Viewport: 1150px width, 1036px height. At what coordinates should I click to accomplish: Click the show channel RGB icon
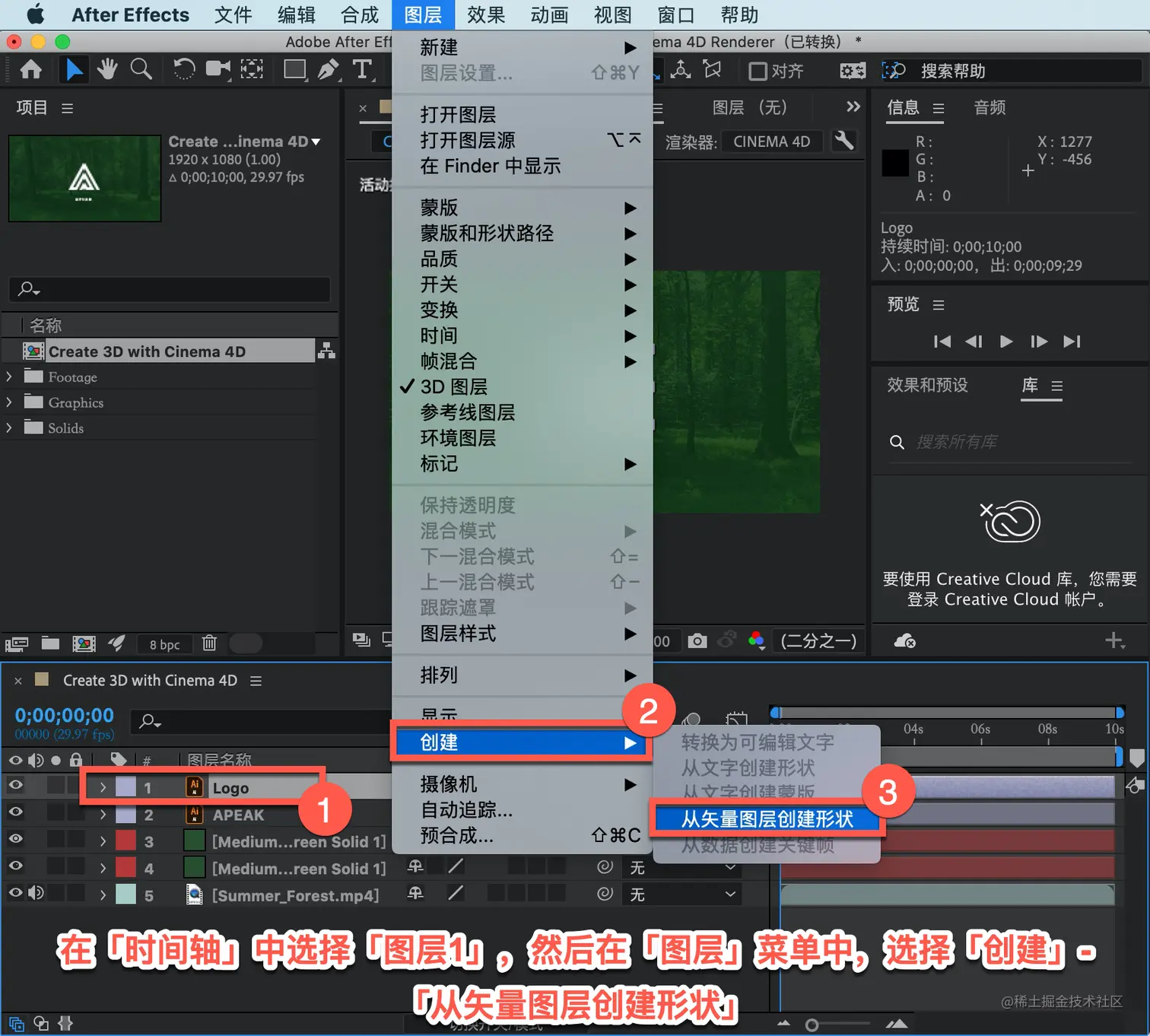[756, 640]
